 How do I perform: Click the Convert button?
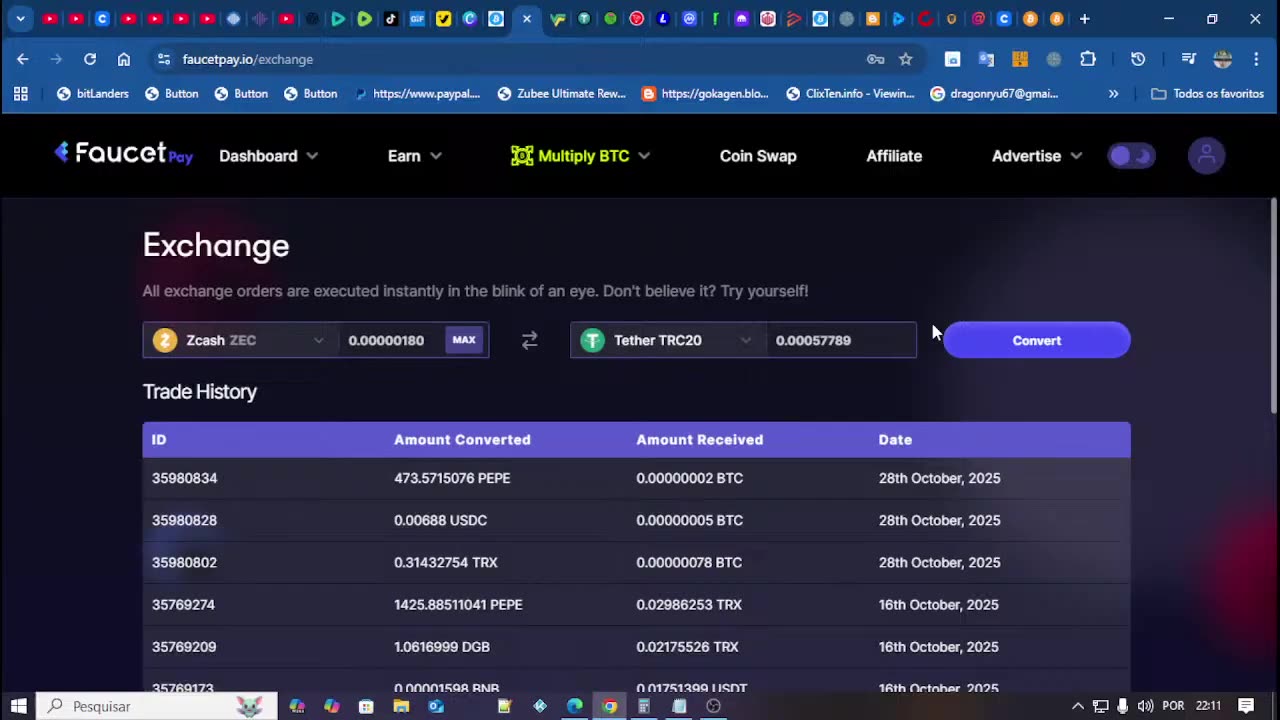(x=1037, y=340)
